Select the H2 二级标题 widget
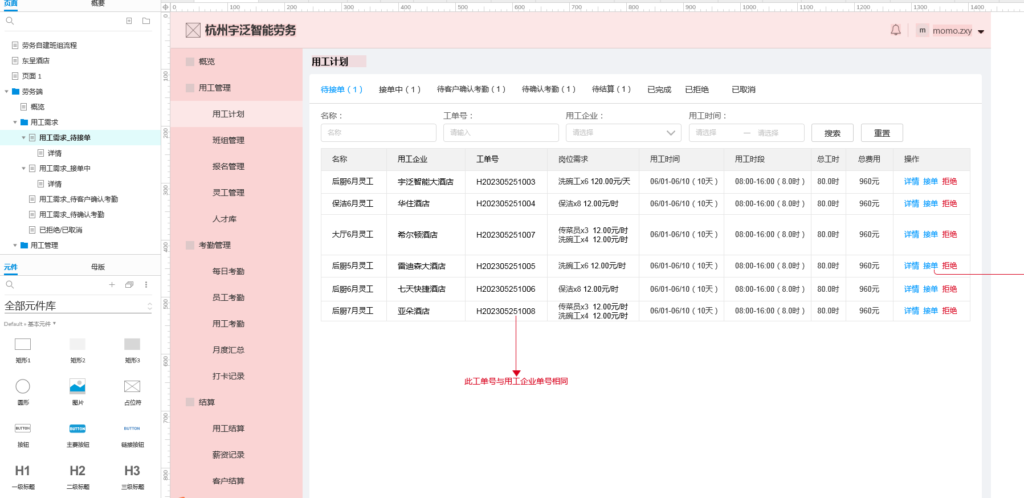Viewport: 1024px width, 498px height. pos(78,476)
